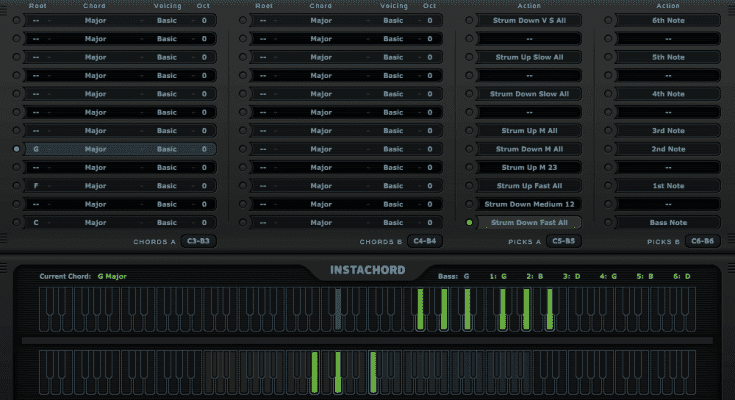Click the LED beside Strum Up Slow All
This screenshot has height=400, width=735.
click(468, 57)
